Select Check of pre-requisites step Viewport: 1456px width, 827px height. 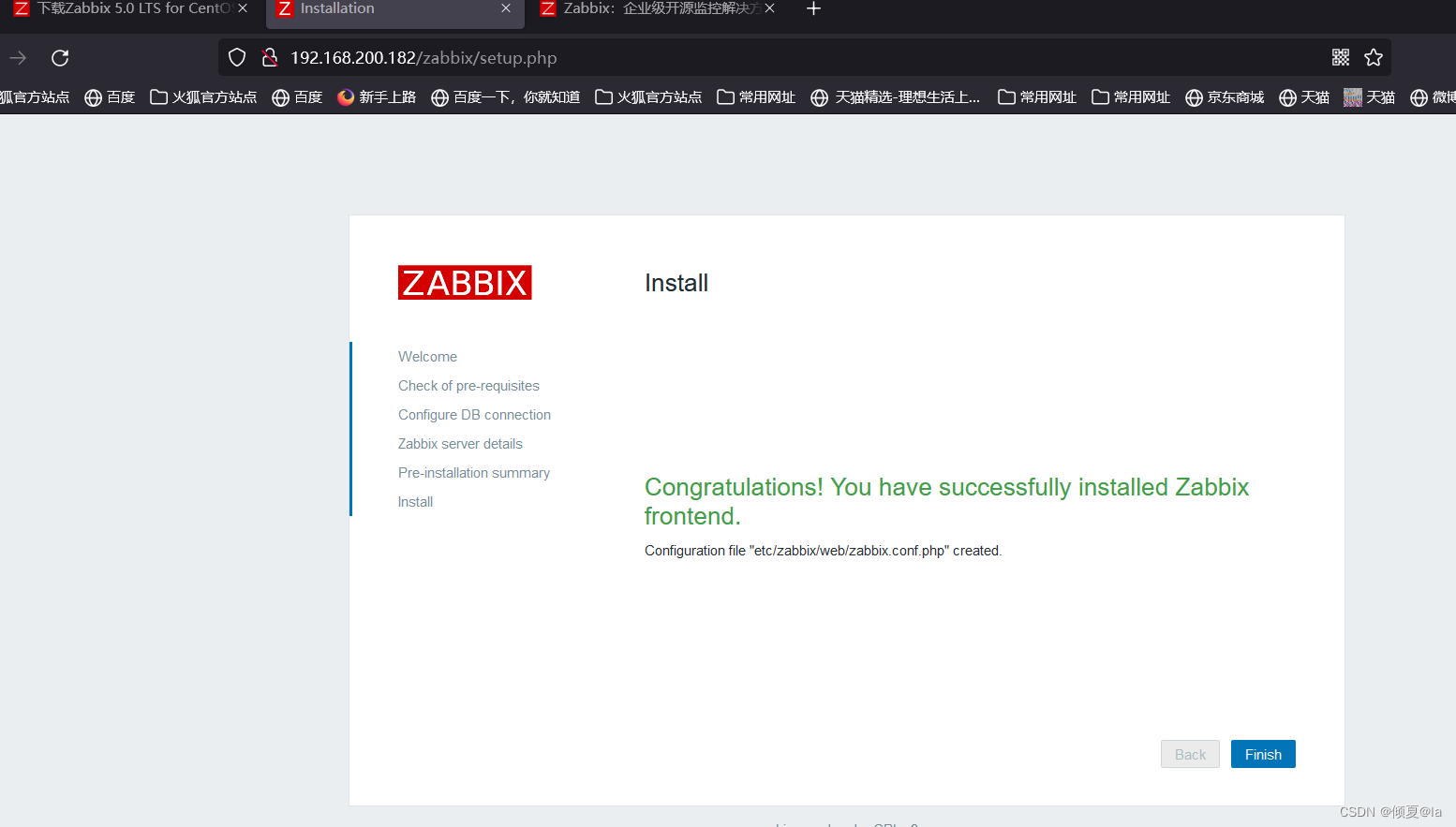point(468,386)
